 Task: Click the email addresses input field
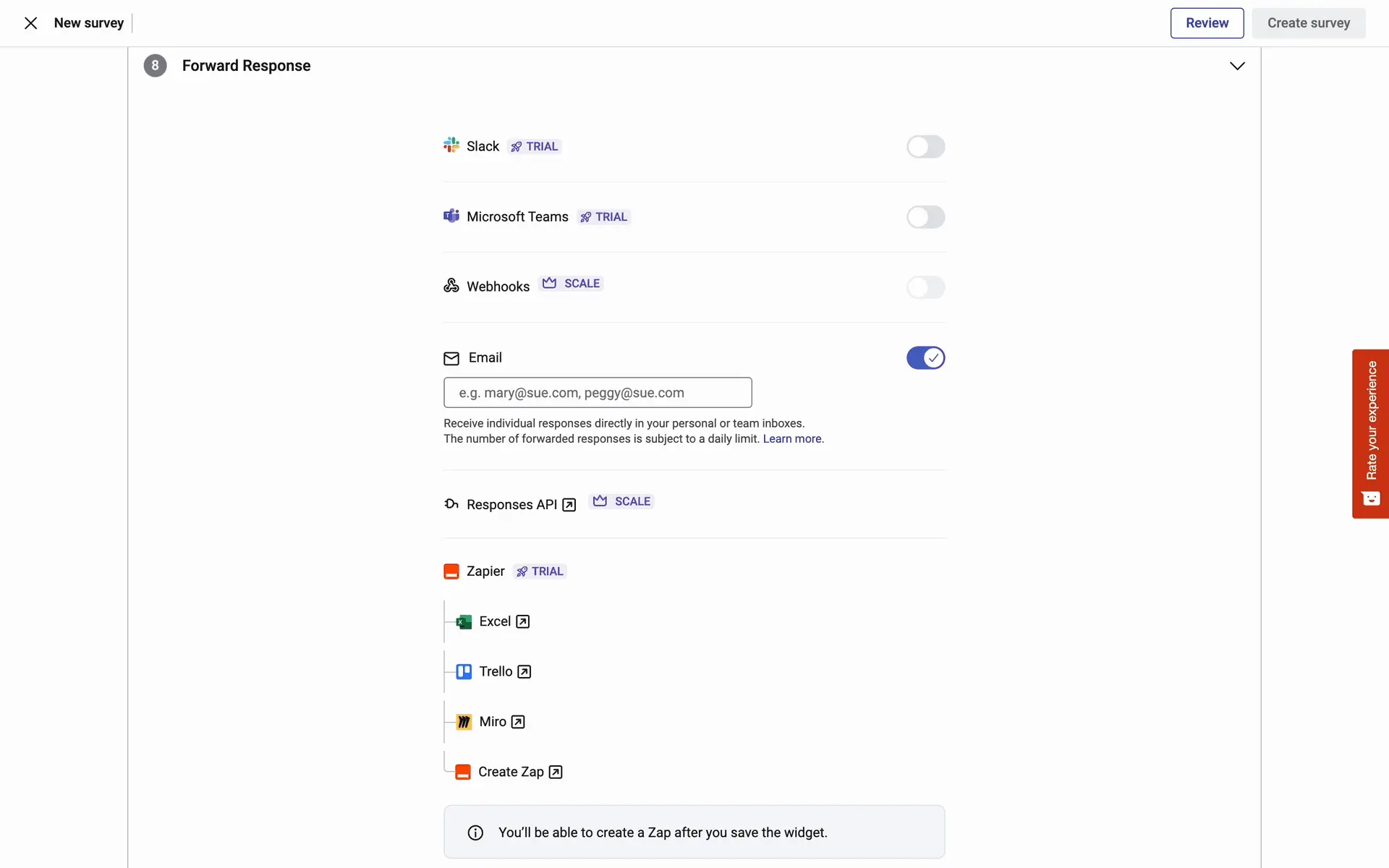pos(598,393)
